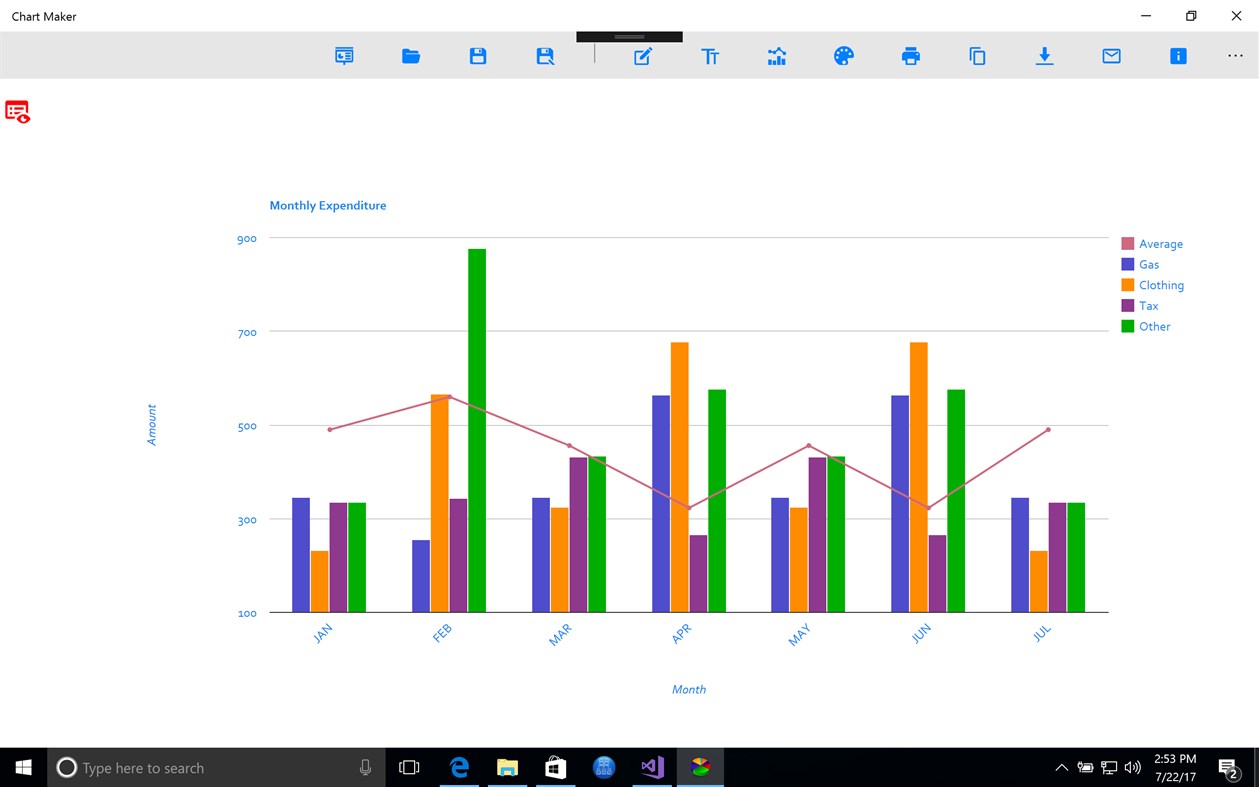This screenshot has width=1259, height=787.
Task: Copy the chart to clipboard
Action: click(x=977, y=56)
